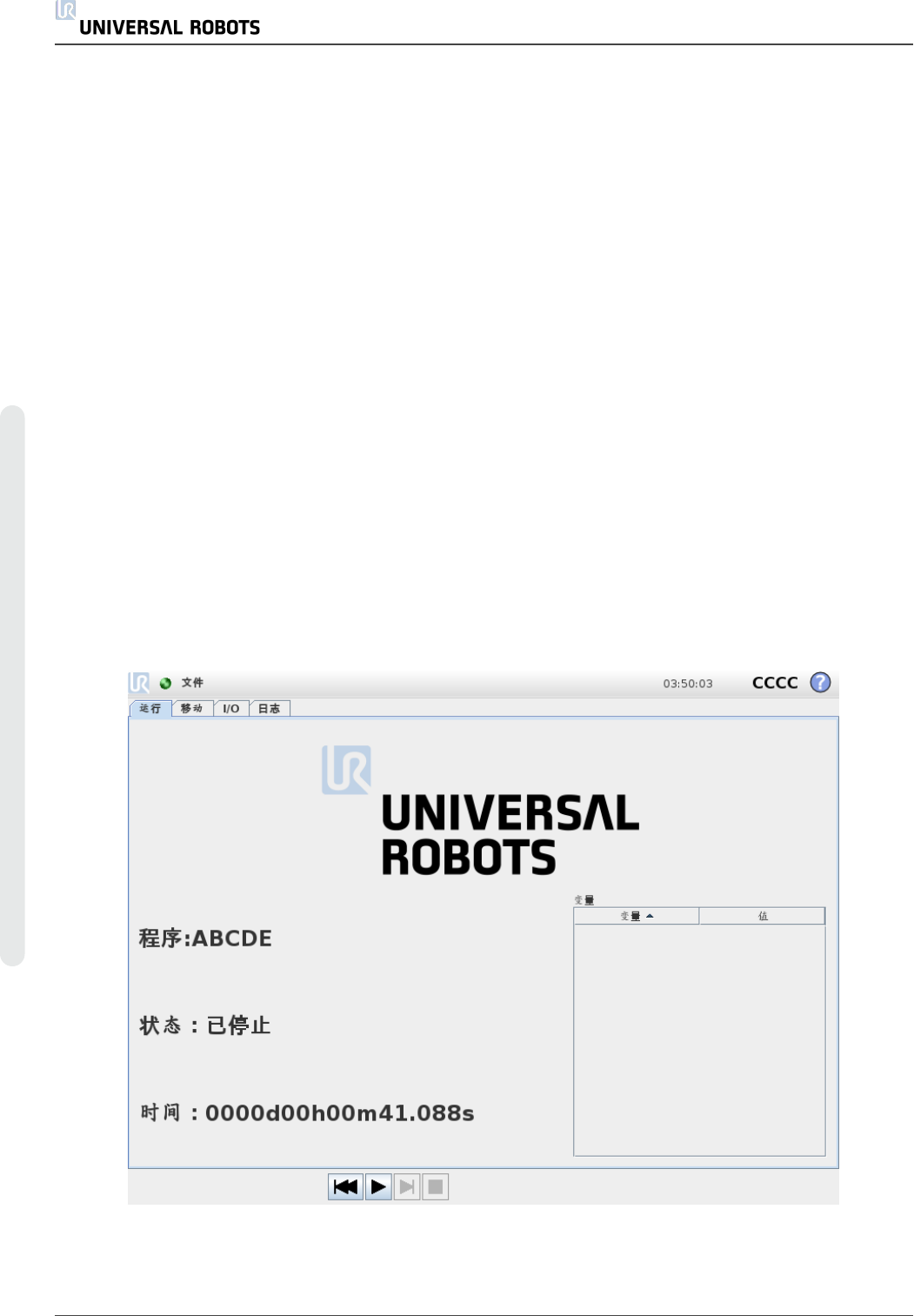Sort by the 变量 column header
This screenshot has width=914, height=1316.
(x=637, y=916)
